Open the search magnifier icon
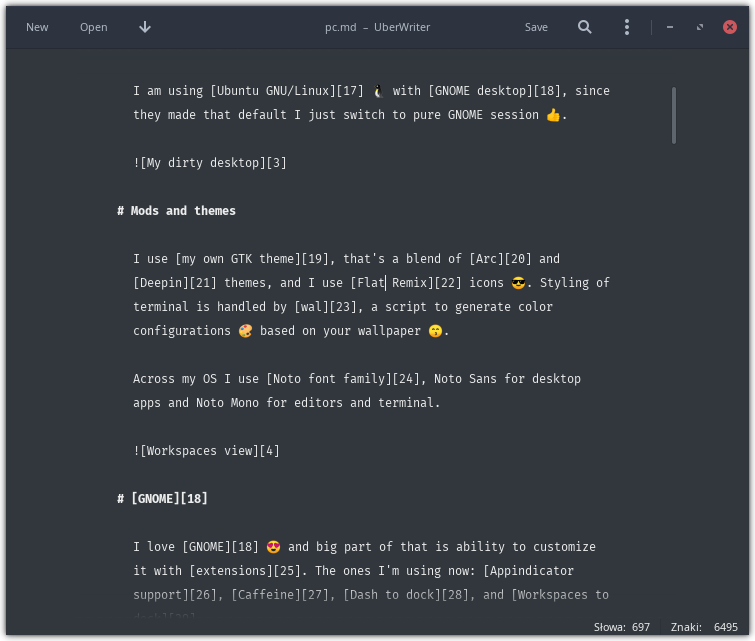 click(585, 27)
